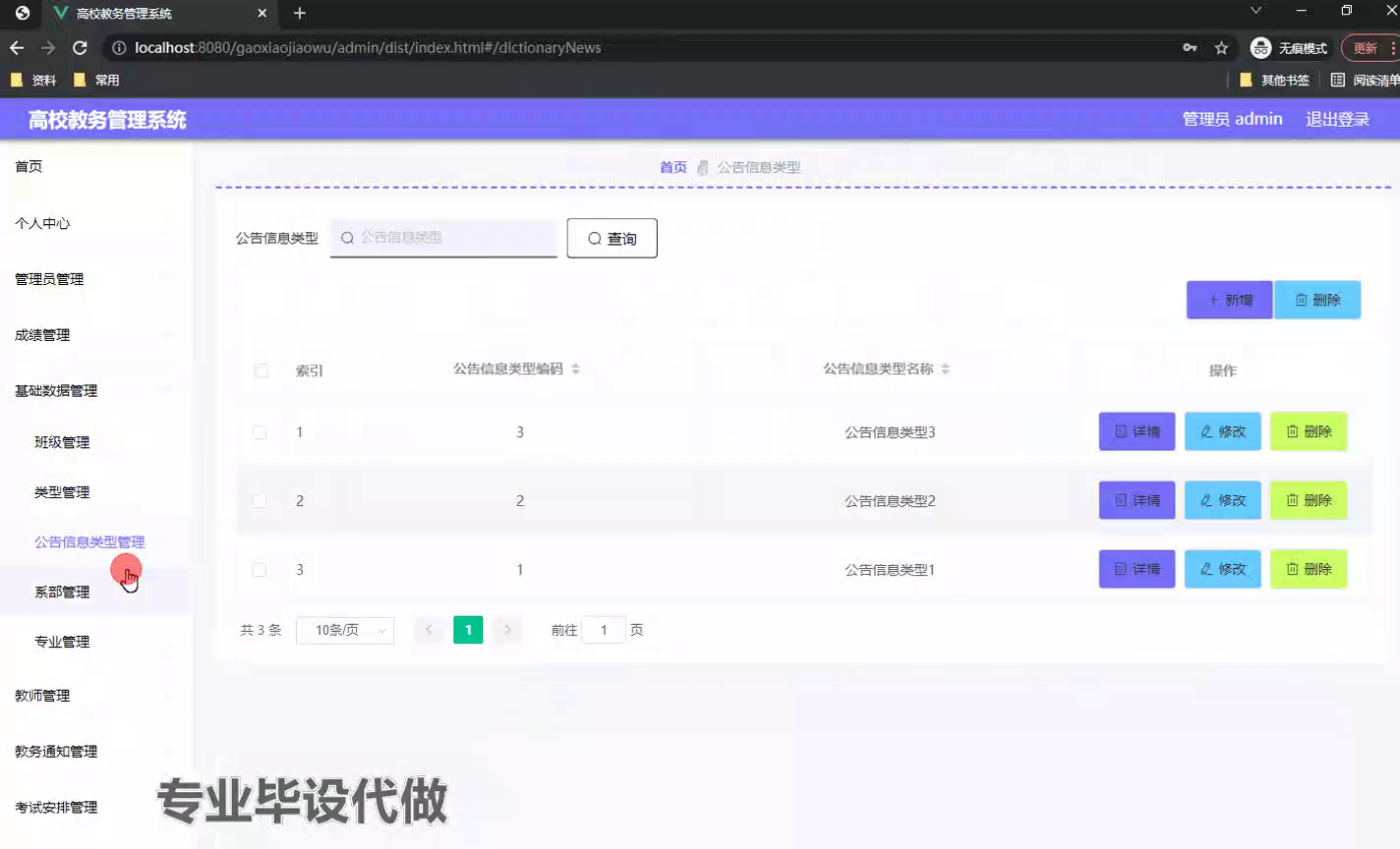Screen dimensions: 1400x849
Task: Bookmark page with the star icon
Action: tap(1221, 47)
